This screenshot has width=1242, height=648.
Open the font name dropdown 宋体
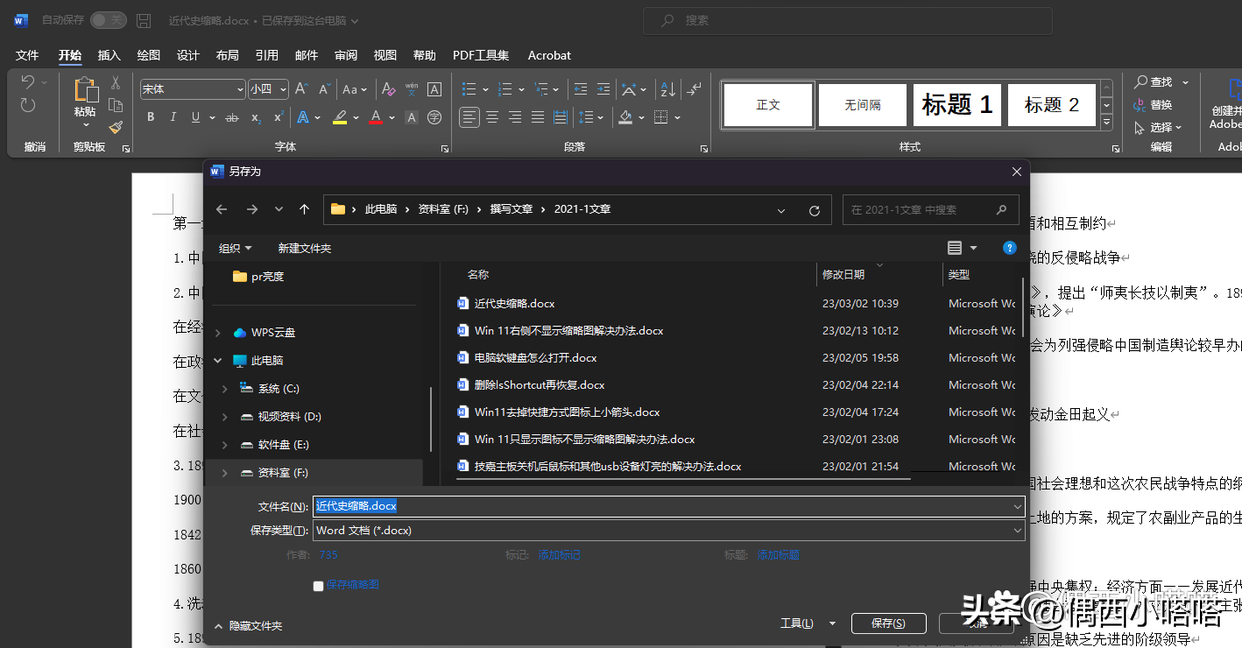click(x=240, y=89)
